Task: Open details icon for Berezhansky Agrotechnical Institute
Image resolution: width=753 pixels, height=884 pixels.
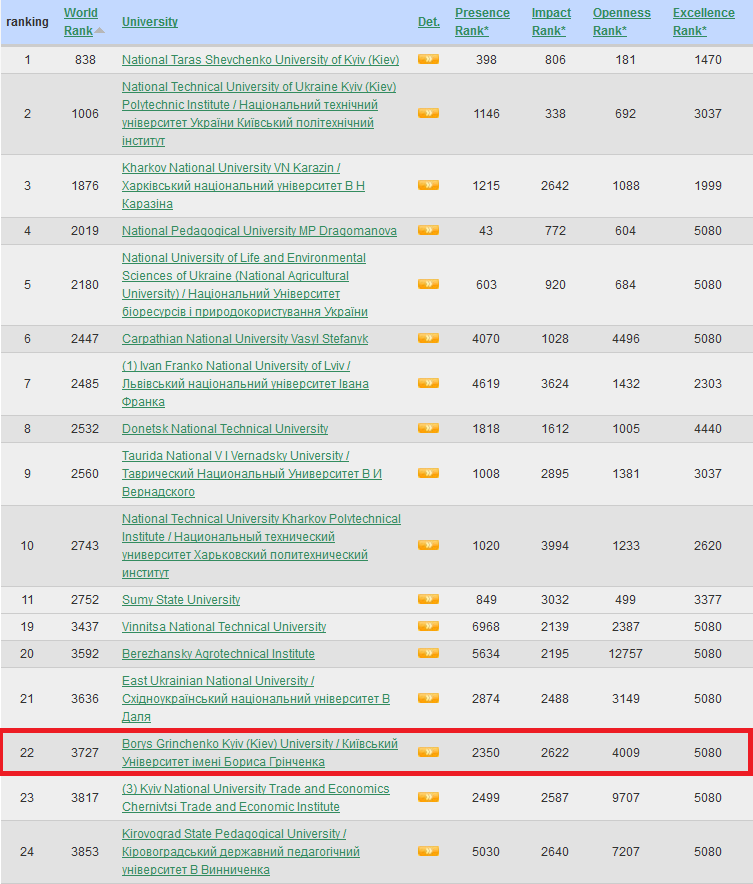Action: (428, 653)
